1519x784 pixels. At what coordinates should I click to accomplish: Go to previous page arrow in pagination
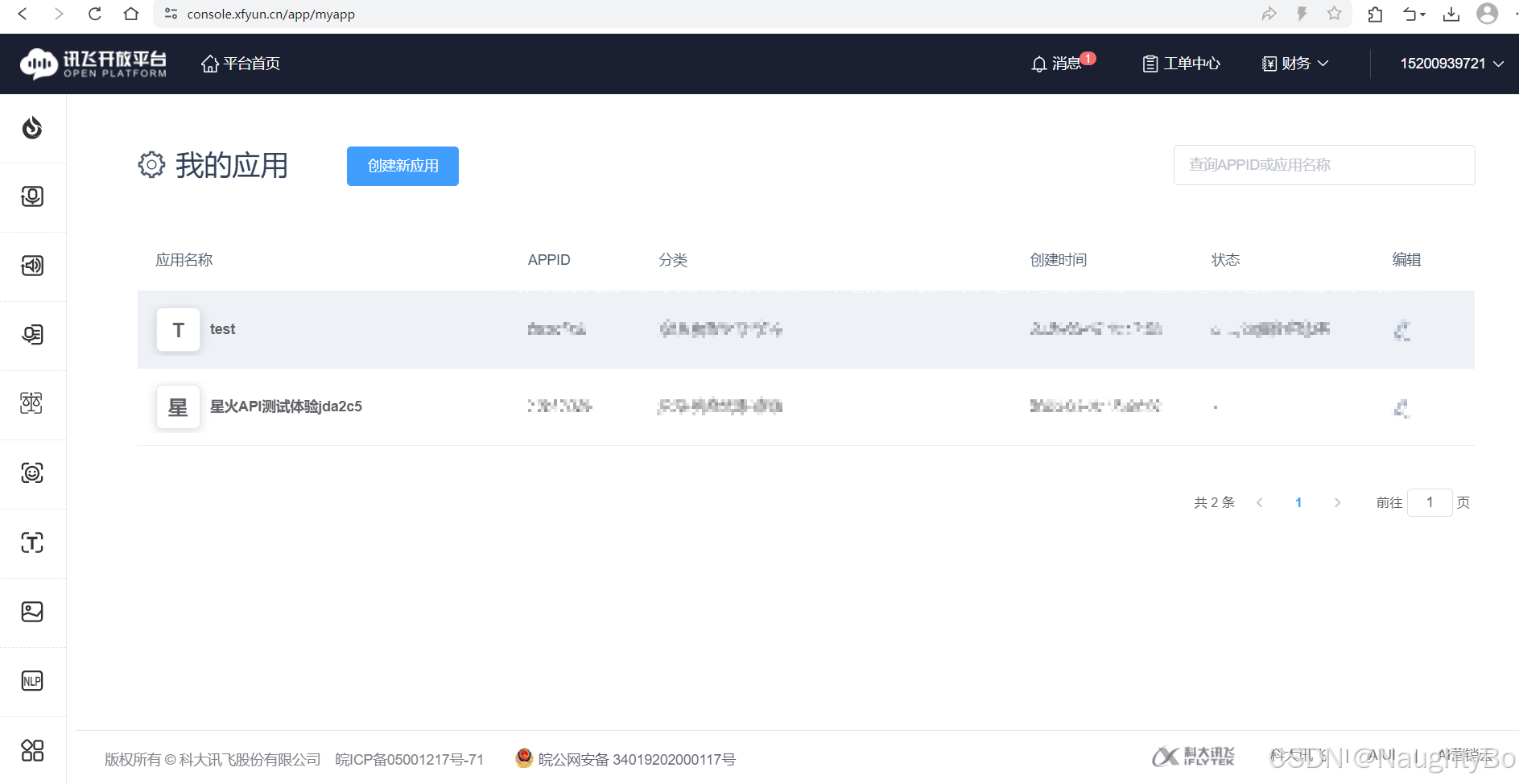point(1260,502)
